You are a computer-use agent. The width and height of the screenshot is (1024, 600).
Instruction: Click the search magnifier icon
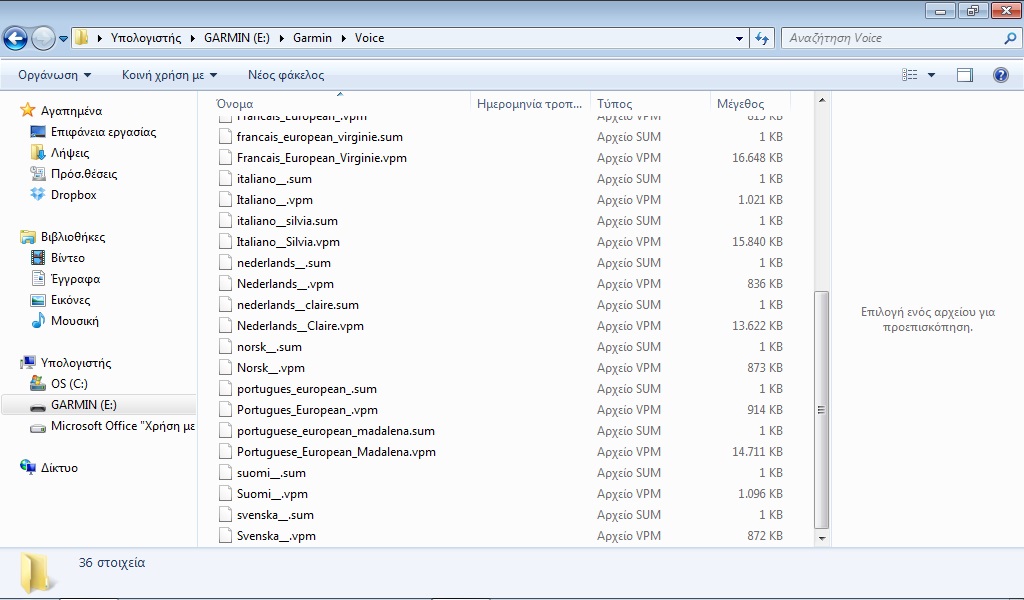(x=1010, y=38)
